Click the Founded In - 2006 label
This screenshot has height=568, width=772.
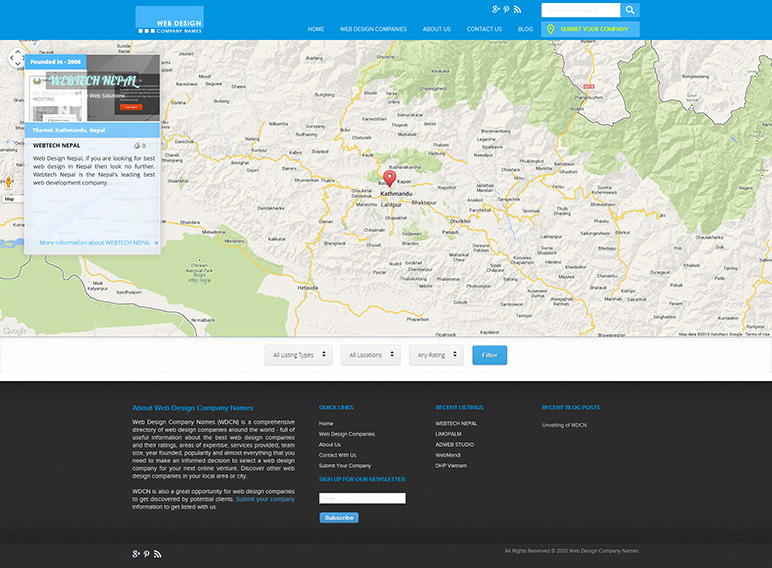click(56, 62)
